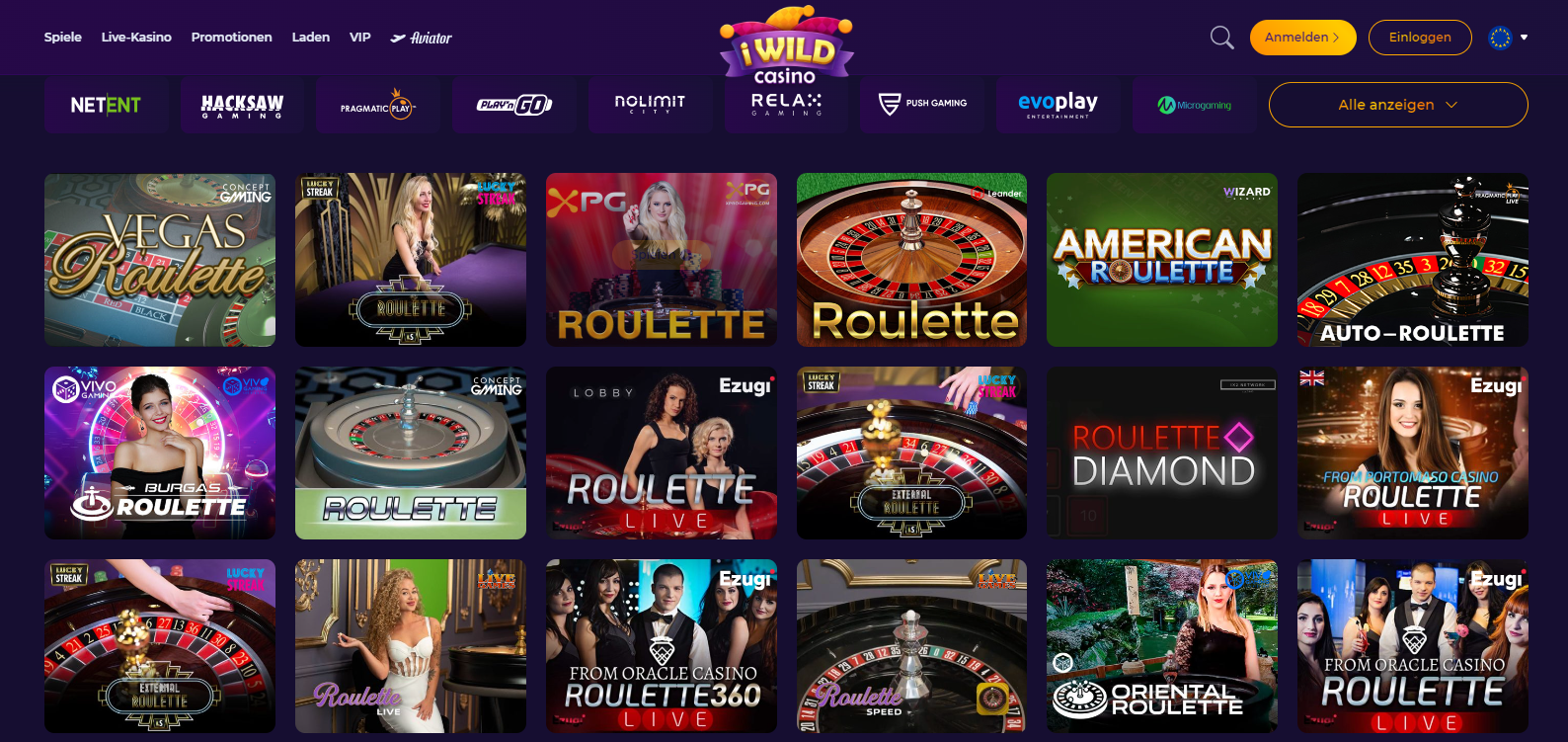Go to the Promotionen menu item
Viewport: 1568px width, 742px height.
(x=231, y=38)
